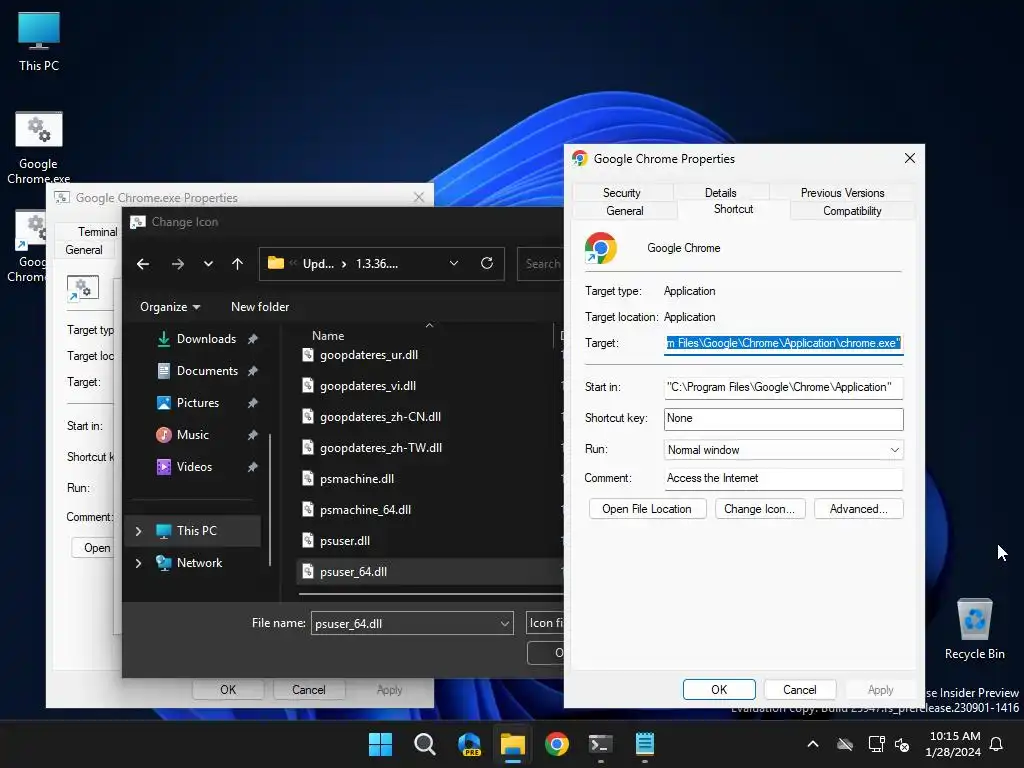Viewport: 1024px width, 768px height.
Task: Click pin icon beside Music
Action: (x=253, y=435)
